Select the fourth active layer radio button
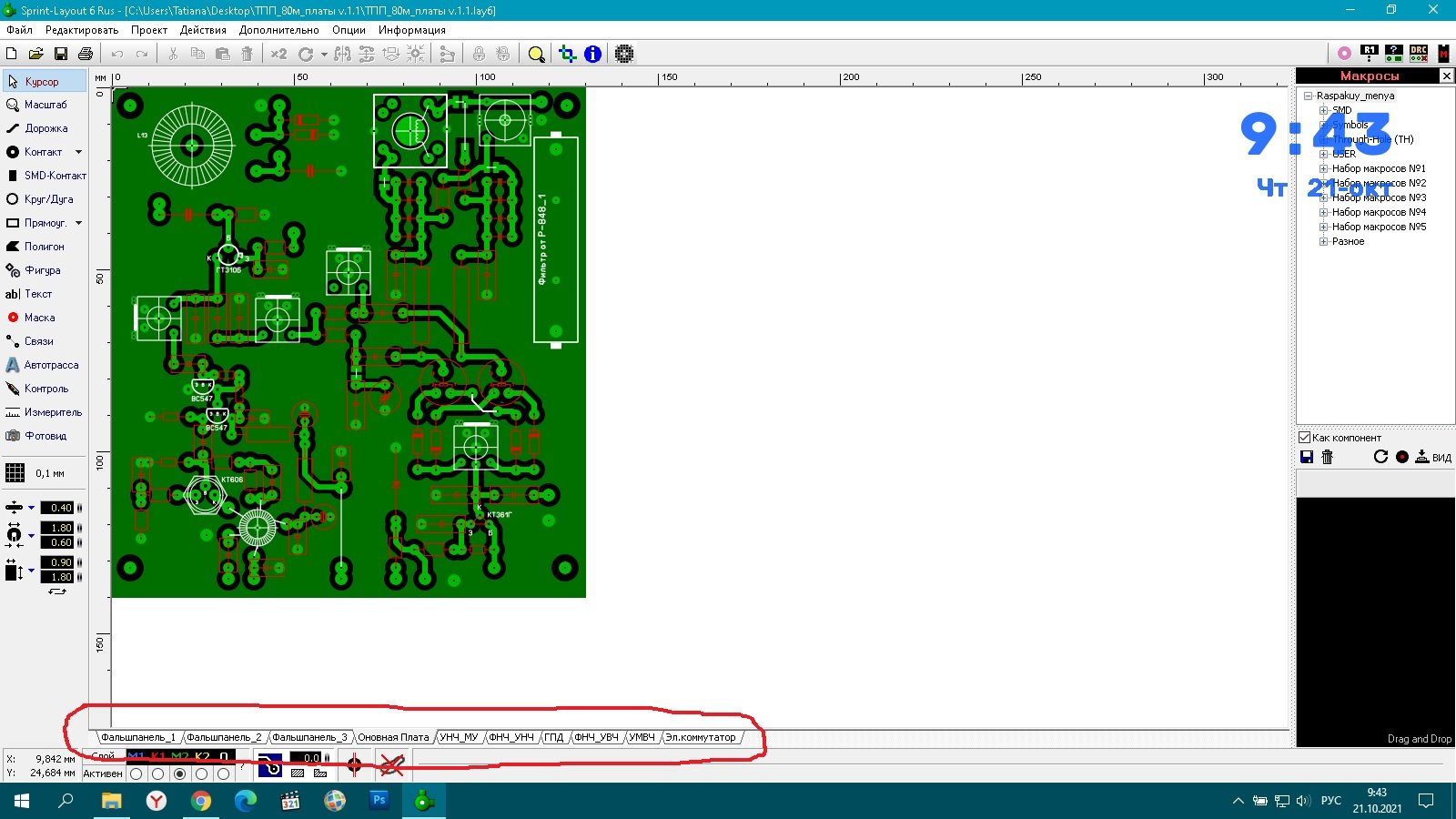This screenshot has height=819, width=1456. pyautogui.click(x=202, y=773)
